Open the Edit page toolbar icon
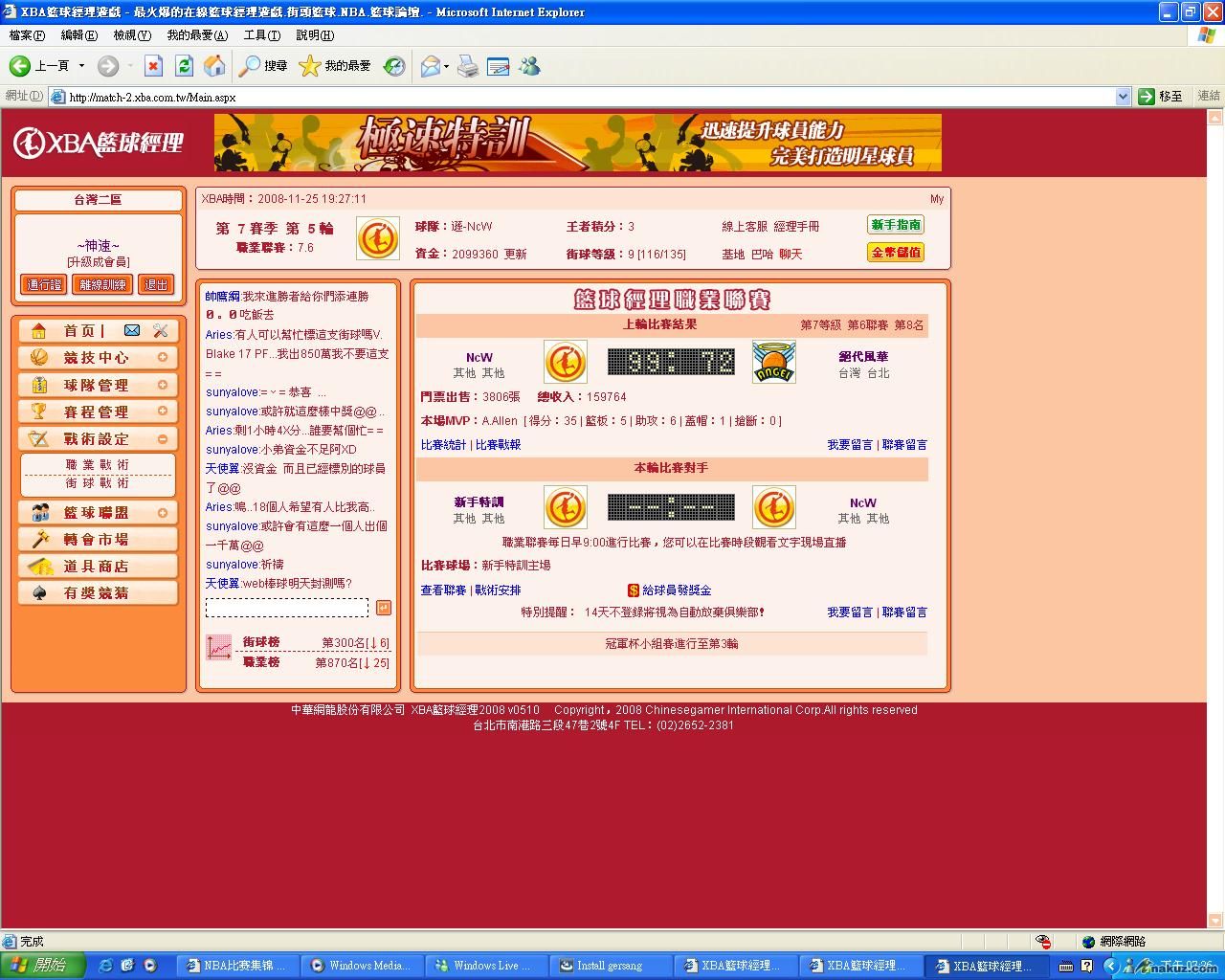This screenshot has height=980, width=1225. (x=499, y=65)
